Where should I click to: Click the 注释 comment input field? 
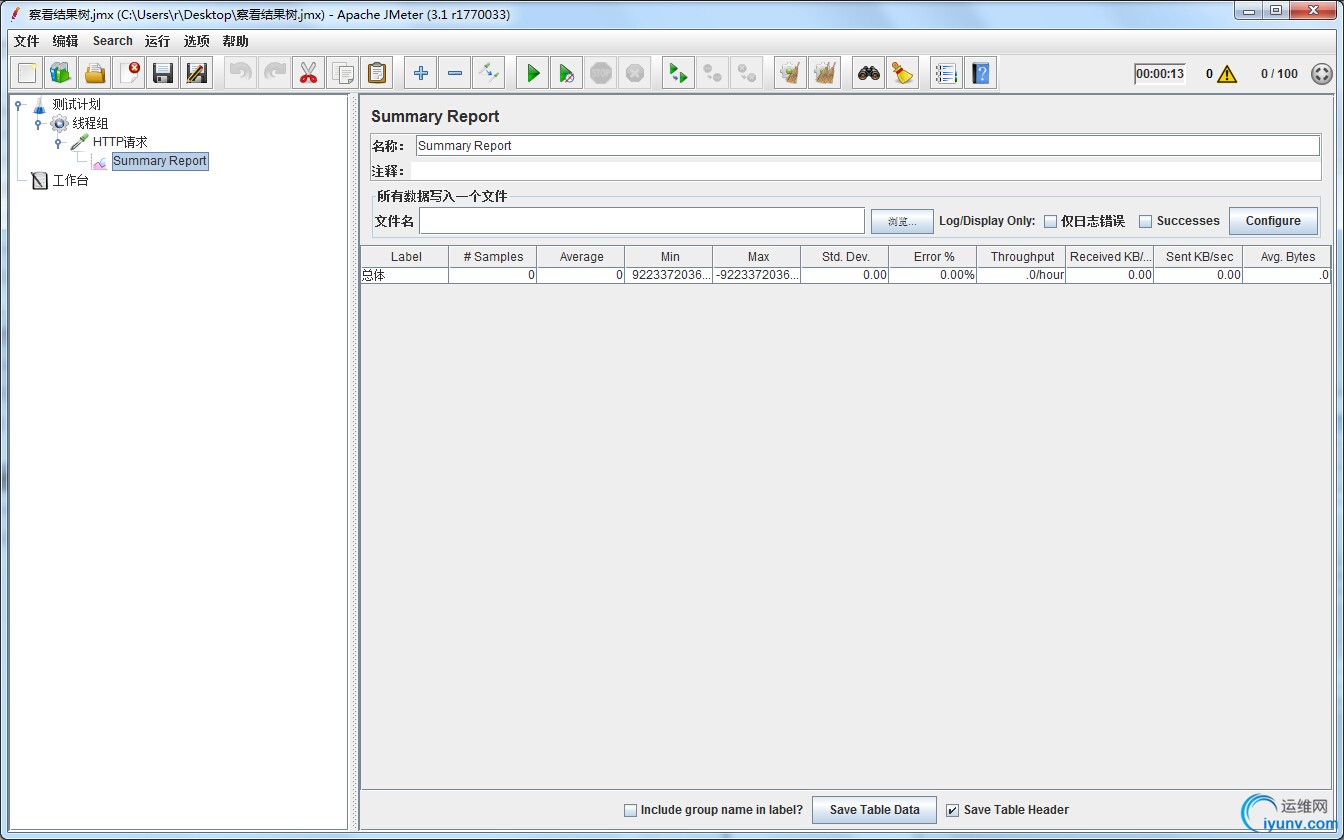[x=866, y=171]
